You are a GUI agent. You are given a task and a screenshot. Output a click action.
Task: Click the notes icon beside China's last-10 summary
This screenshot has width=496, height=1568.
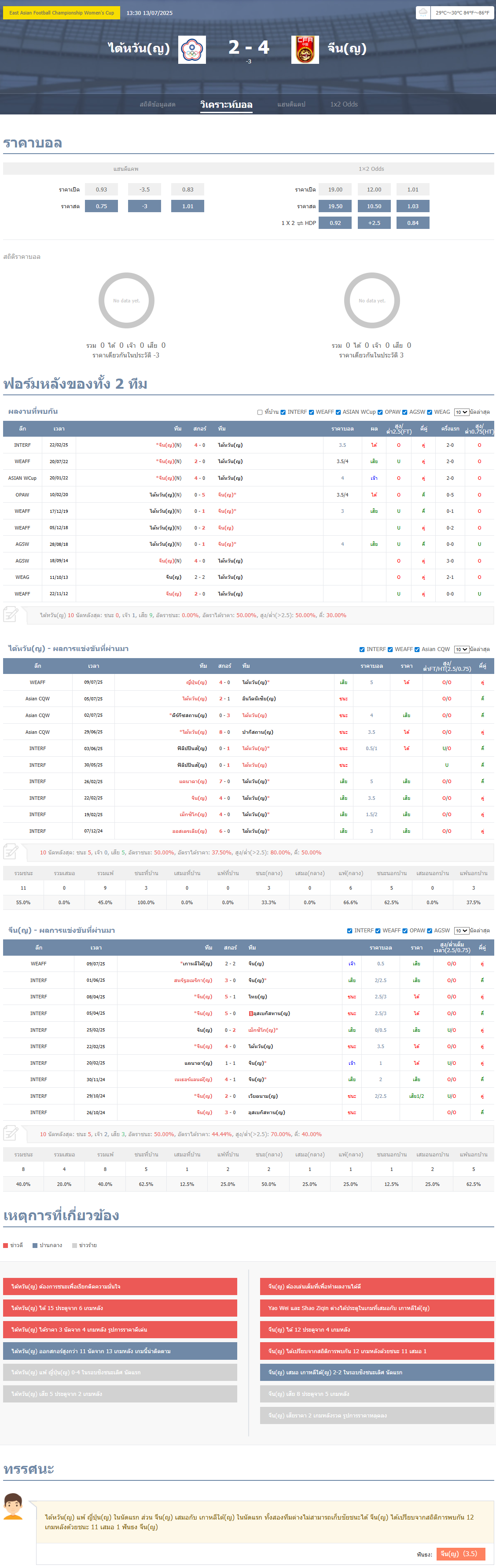(11, 1134)
